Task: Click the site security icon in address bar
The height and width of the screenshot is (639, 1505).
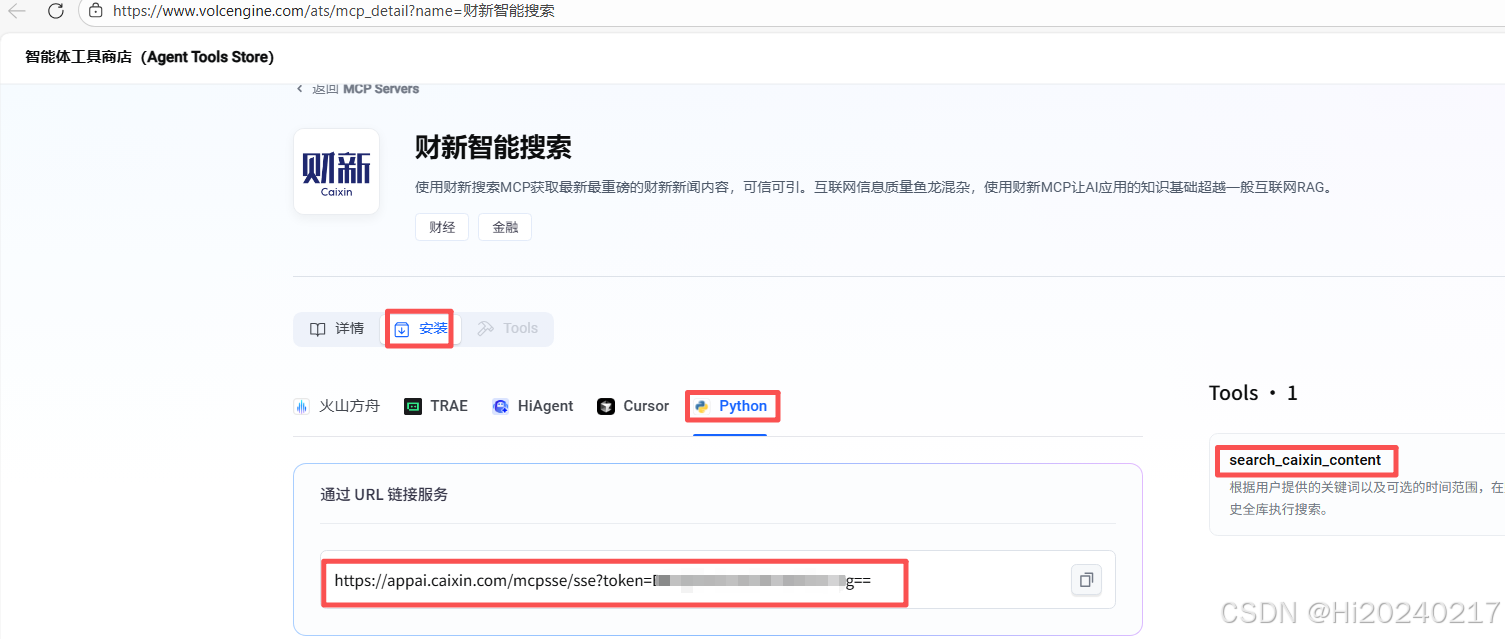Action: [96, 11]
